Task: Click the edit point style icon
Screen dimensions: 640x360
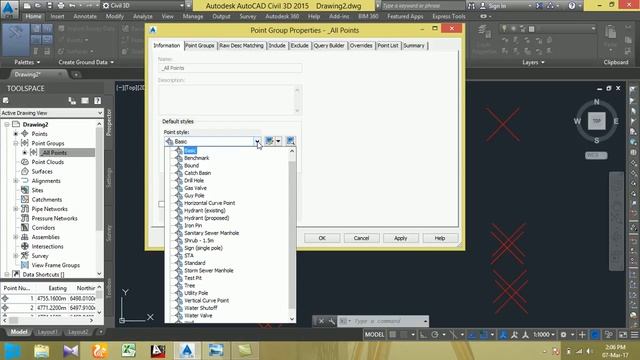Action: pos(269,141)
